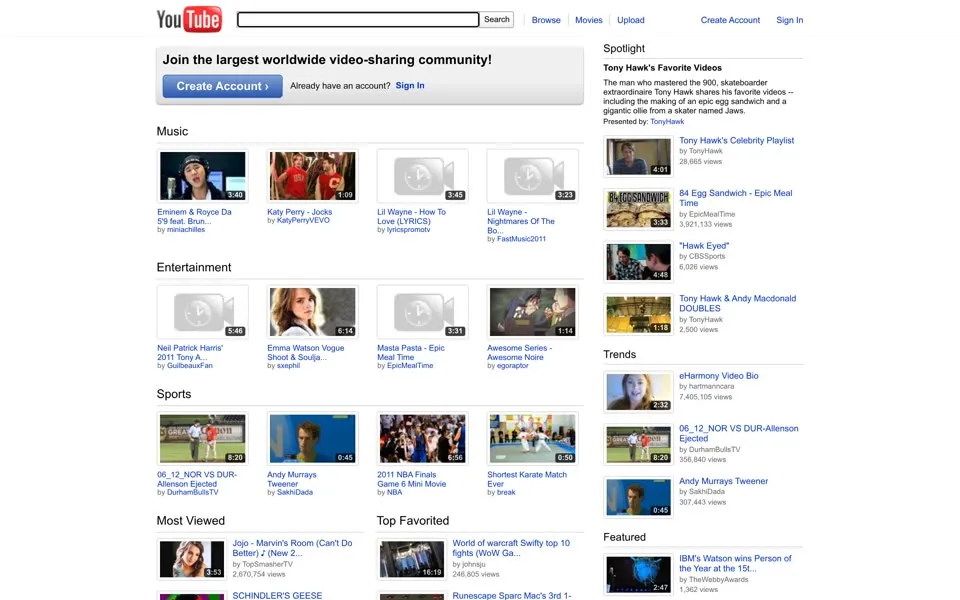The image size is (960, 600).
Task: Open 2011 NBA Finals Game 6 thumbnail
Action: [422, 438]
